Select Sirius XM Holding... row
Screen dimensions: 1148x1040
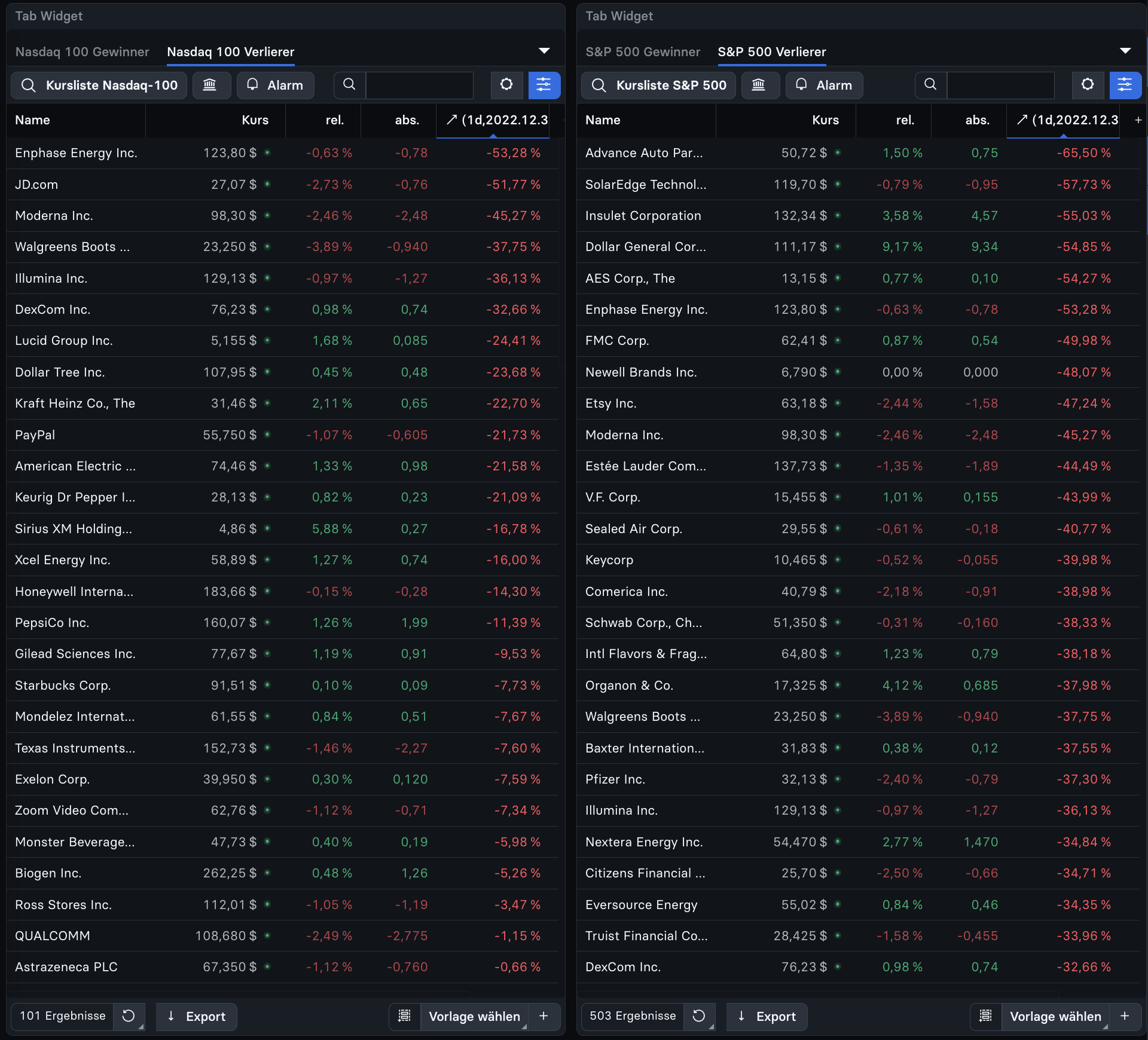click(x=282, y=529)
